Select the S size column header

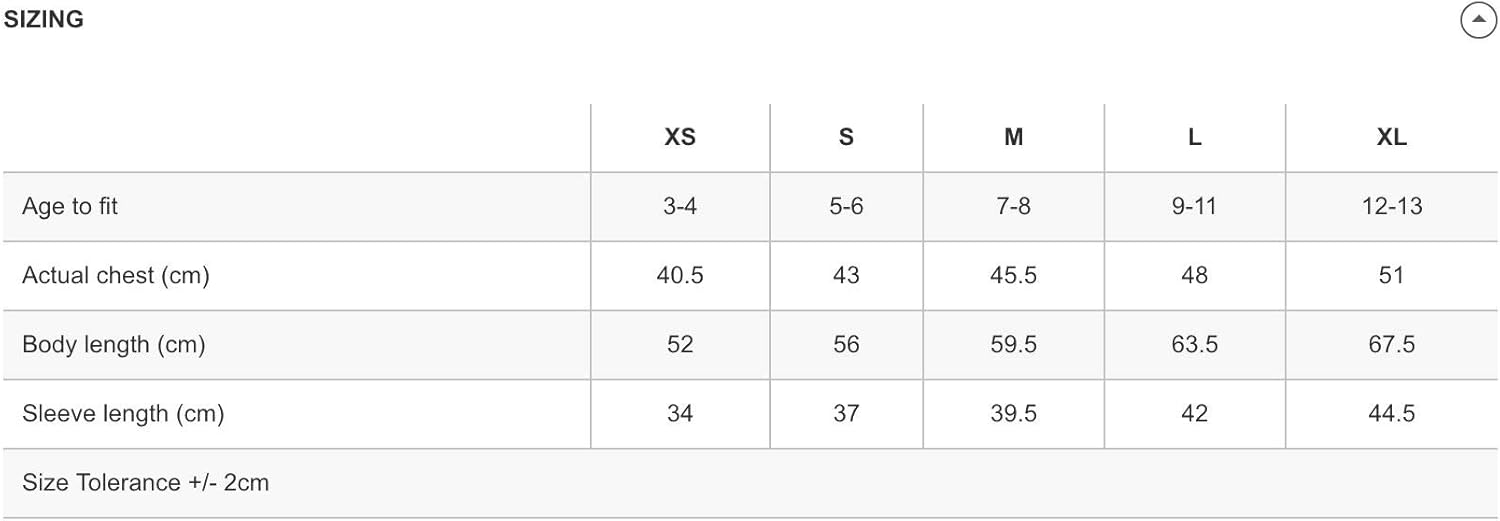click(x=846, y=138)
